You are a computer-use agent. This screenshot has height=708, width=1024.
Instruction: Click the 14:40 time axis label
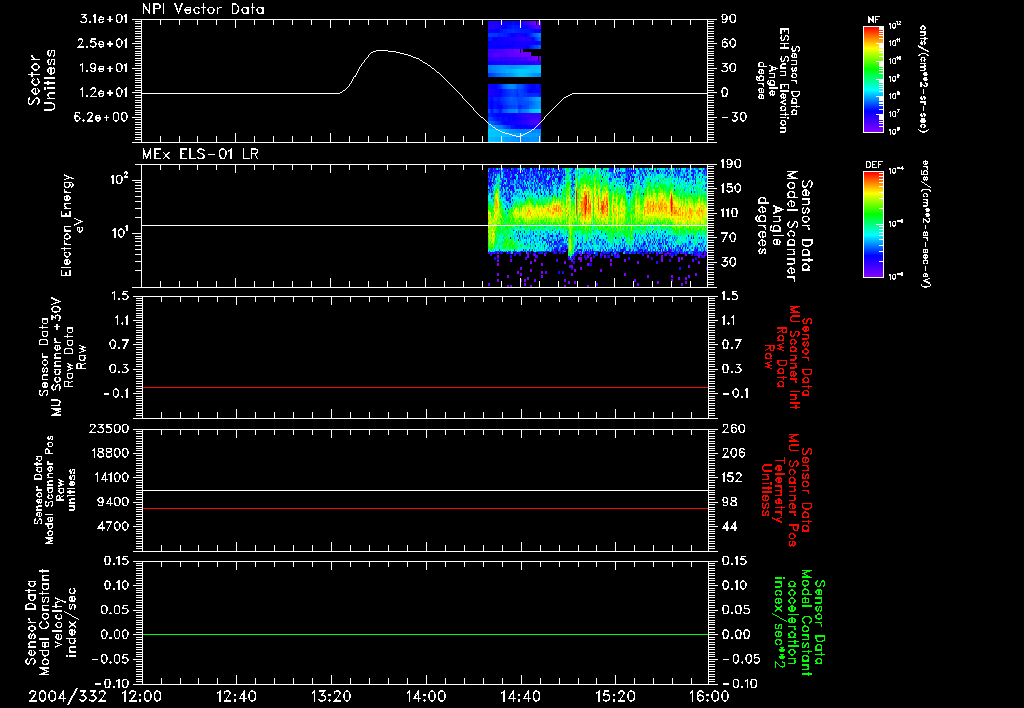click(520, 697)
